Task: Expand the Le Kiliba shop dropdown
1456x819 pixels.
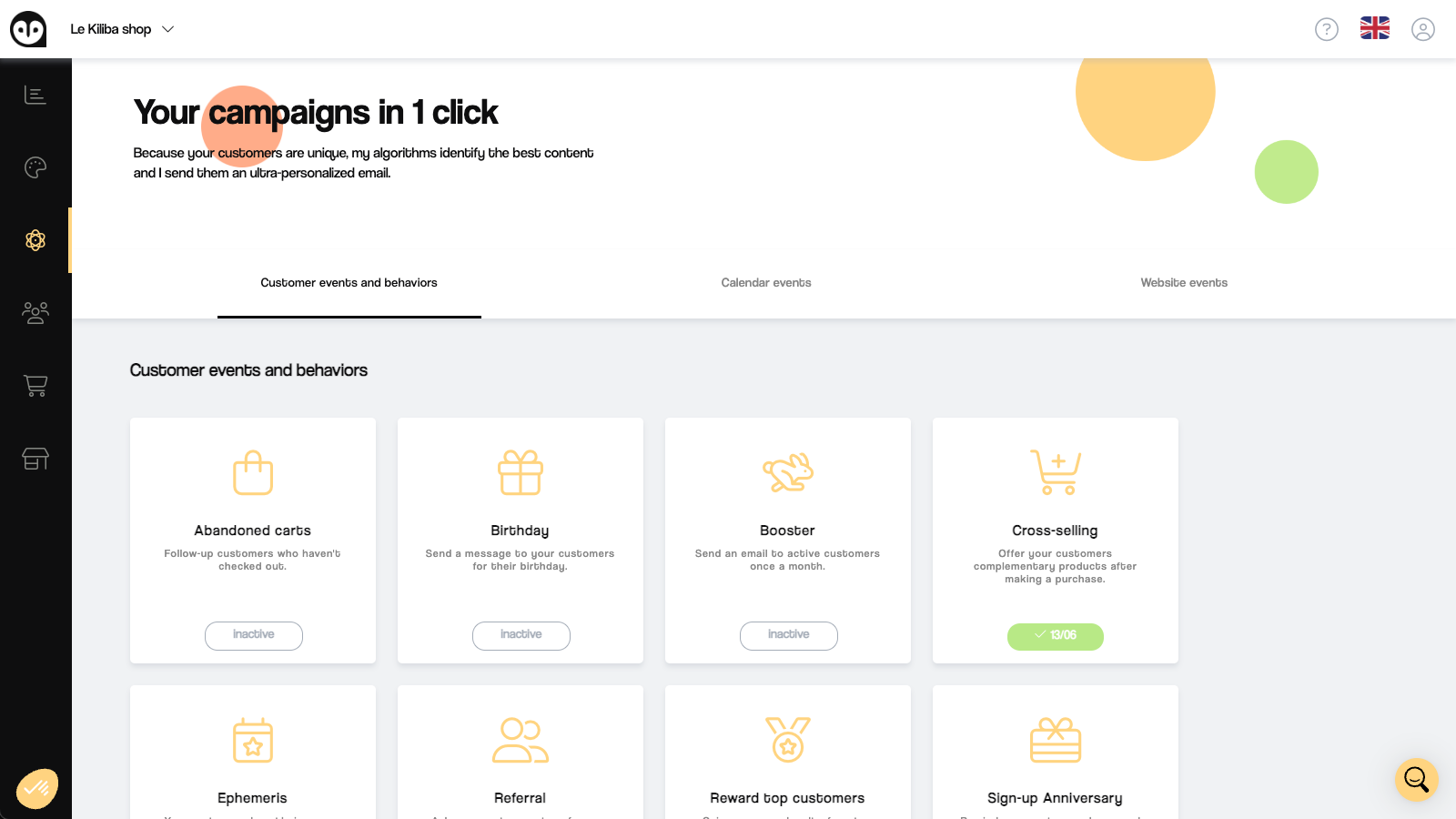Action: [x=123, y=28]
